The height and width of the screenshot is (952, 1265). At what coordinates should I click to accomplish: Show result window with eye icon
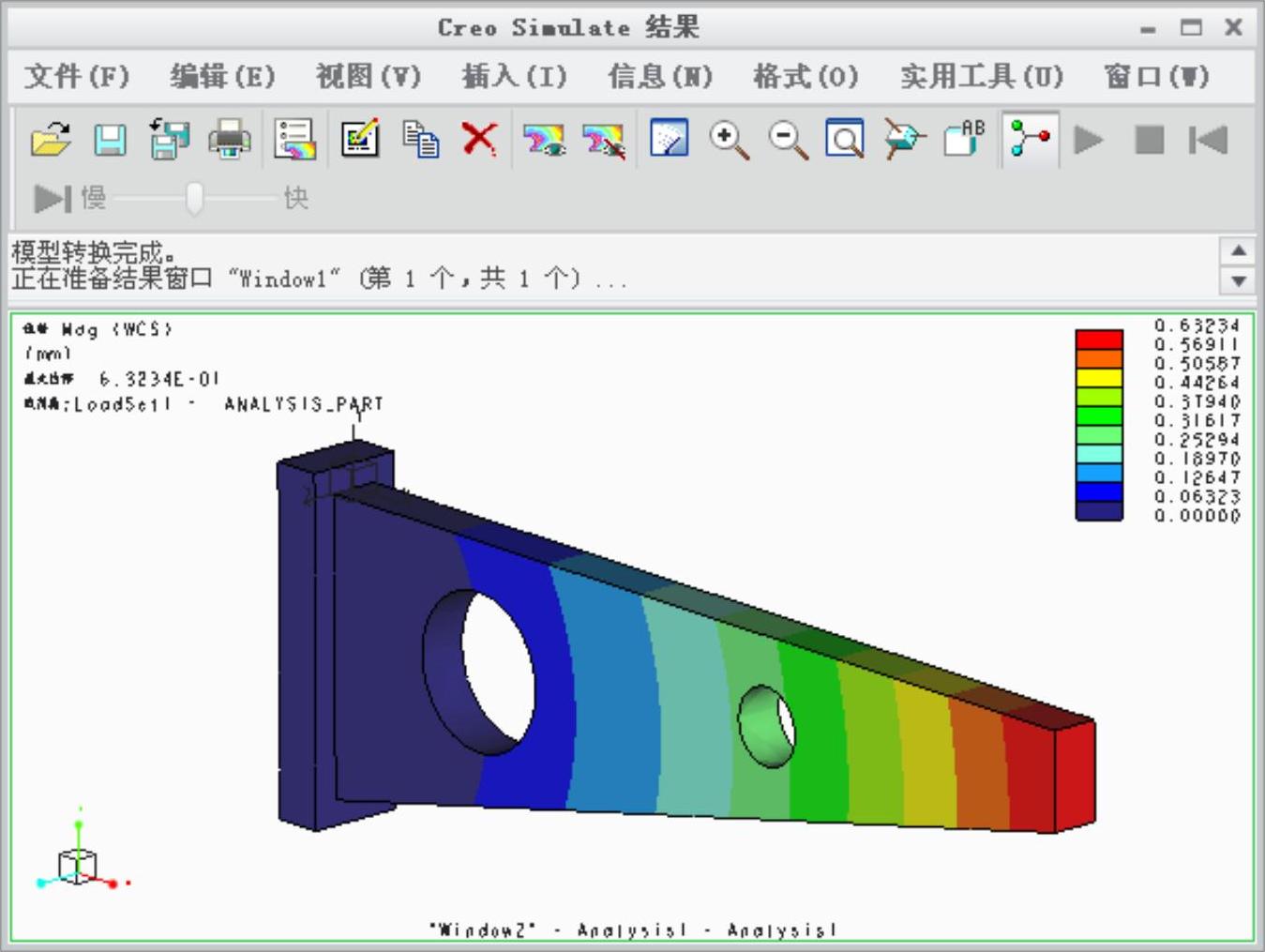coord(544,141)
